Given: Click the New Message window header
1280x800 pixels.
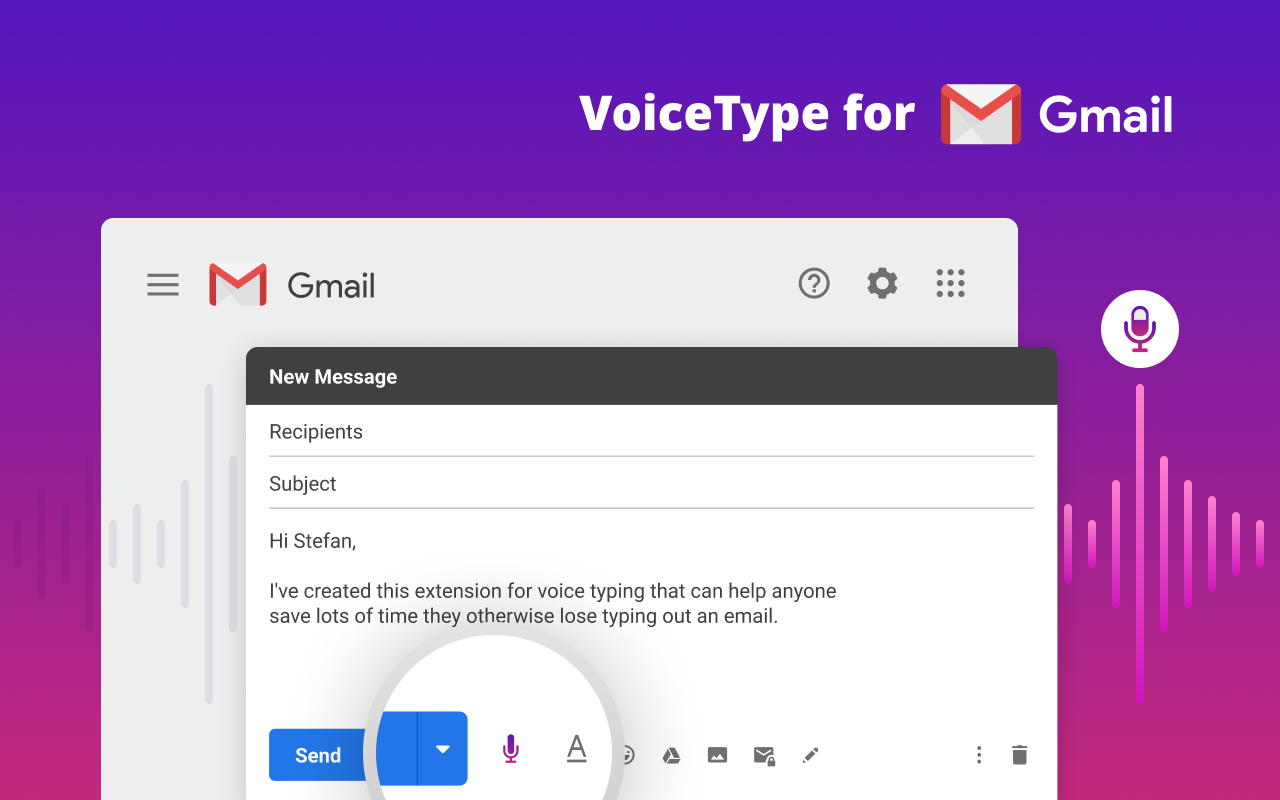Looking at the screenshot, I should click(x=651, y=376).
